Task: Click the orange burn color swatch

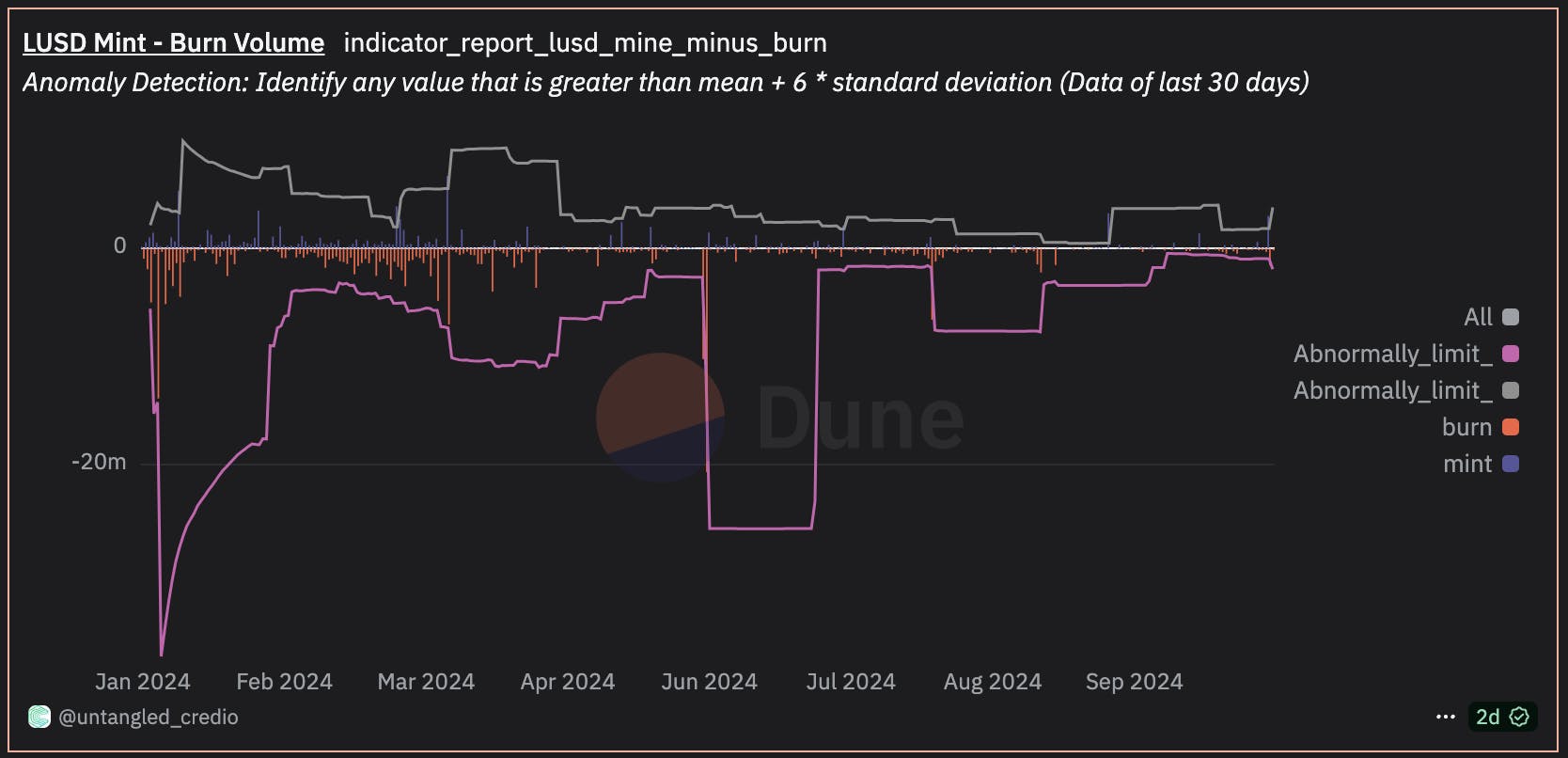Action: tap(1511, 427)
